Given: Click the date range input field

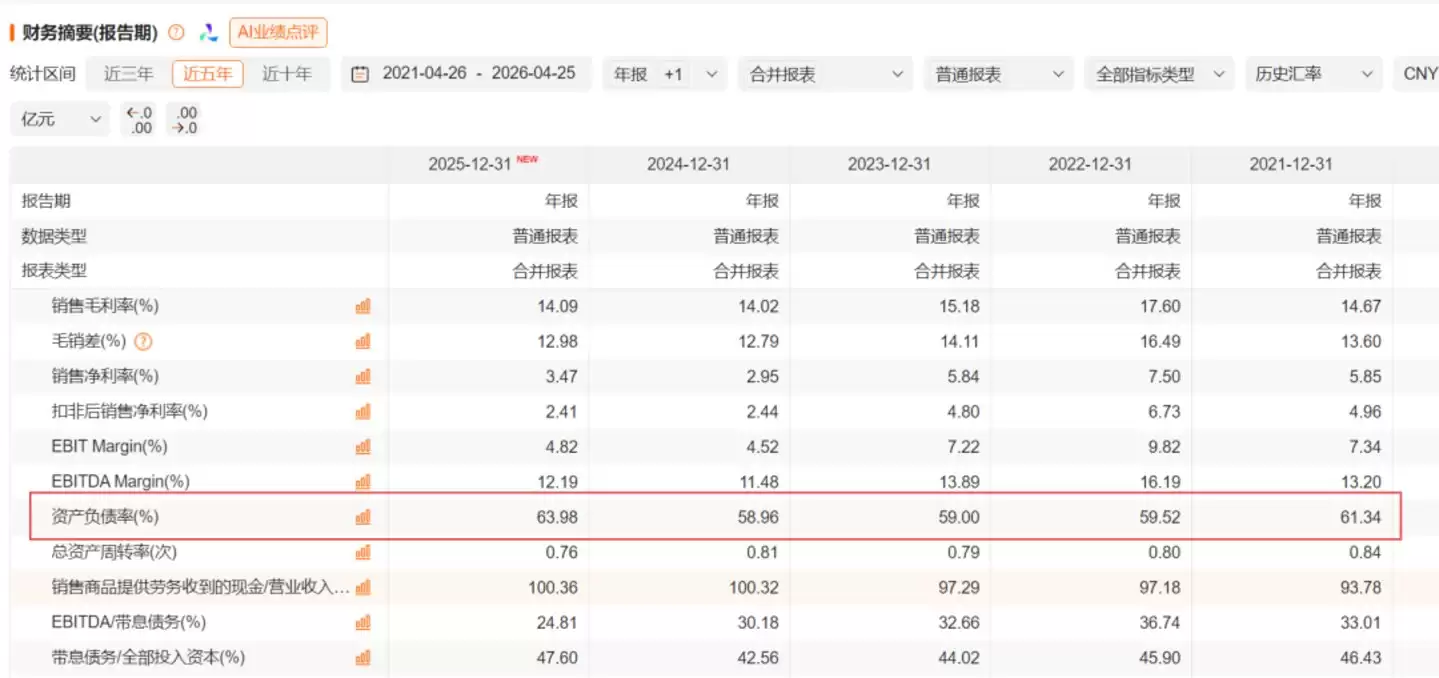Looking at the screenshot, I should click(466, 74).
